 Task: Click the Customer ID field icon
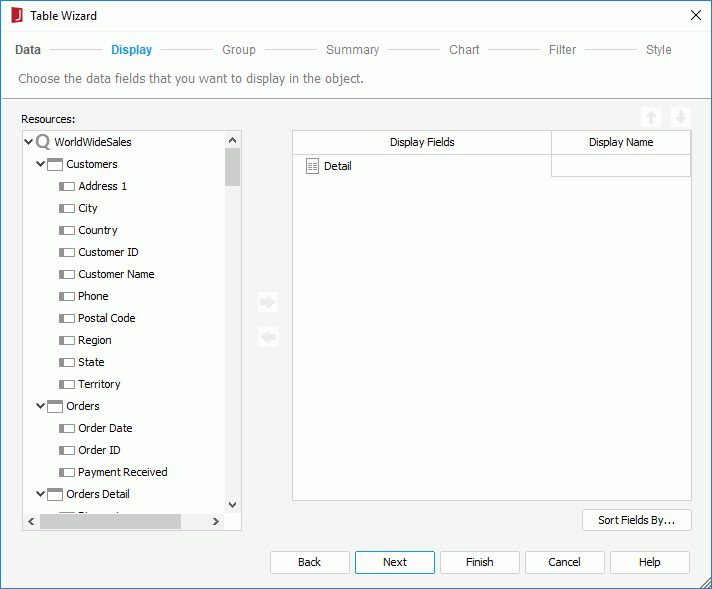tap(67, 252)
